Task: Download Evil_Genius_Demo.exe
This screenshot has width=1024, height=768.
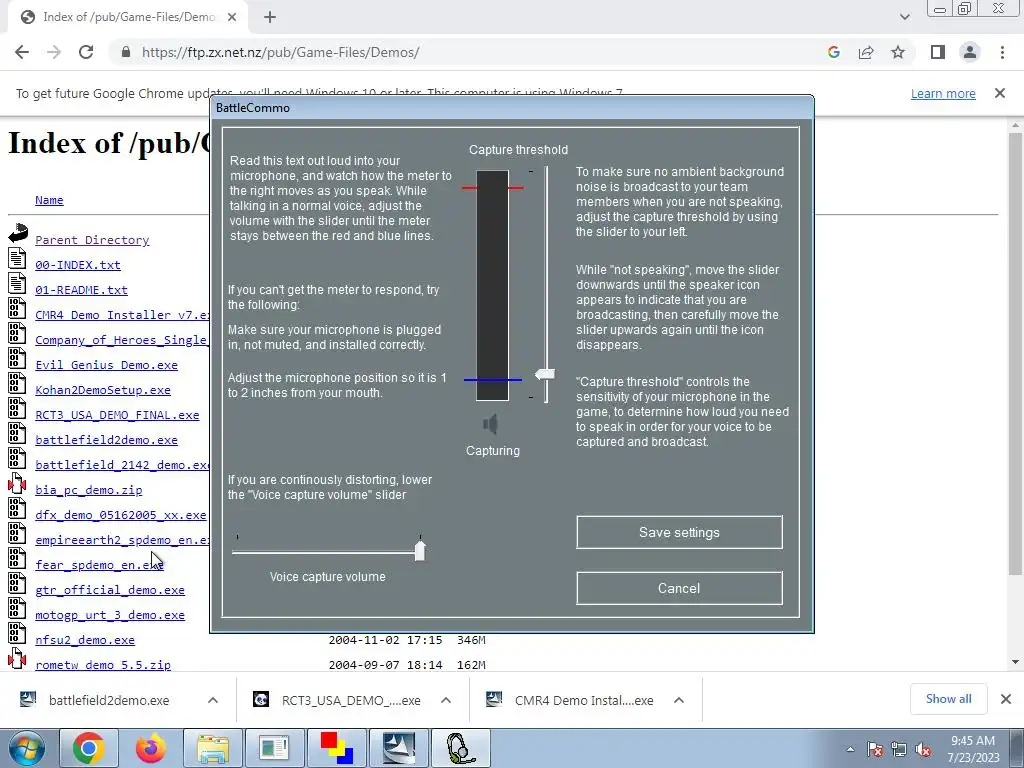Action: (x=106, y=364)
